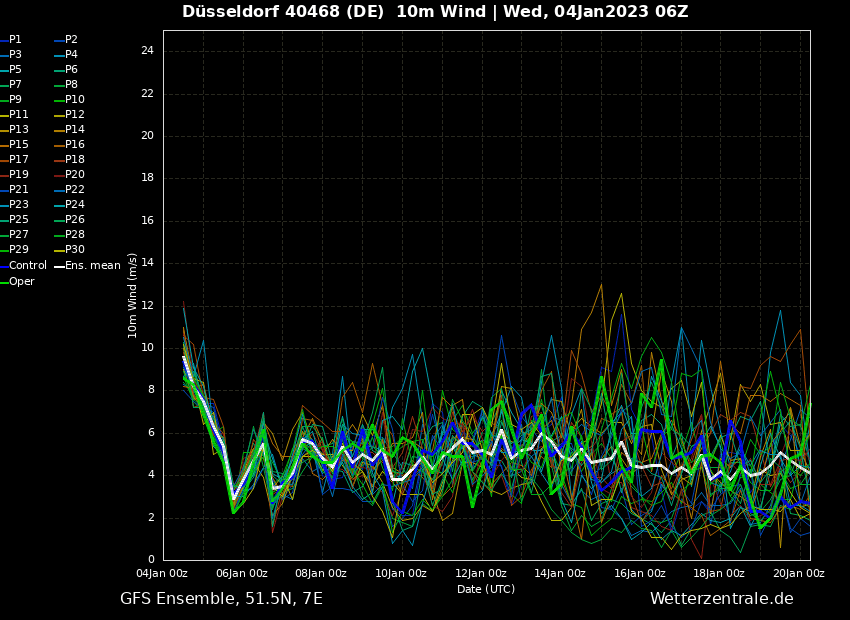Click the 04Jan 00z start date label
Viewport: 850px width, 620px height.
pyautogui.click(x=162, y=574)
